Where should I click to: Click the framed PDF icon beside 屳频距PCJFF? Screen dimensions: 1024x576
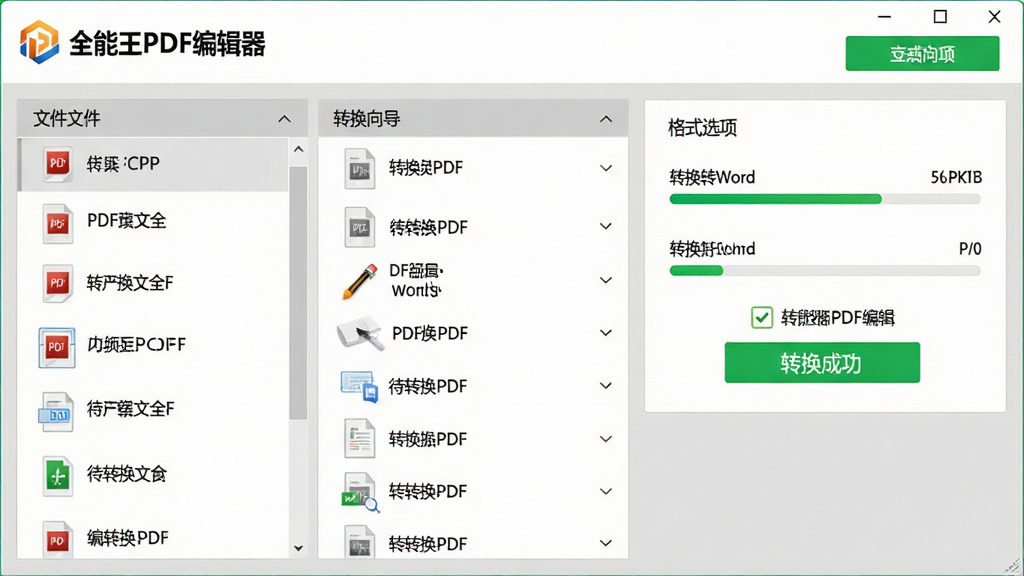[57, 347]
